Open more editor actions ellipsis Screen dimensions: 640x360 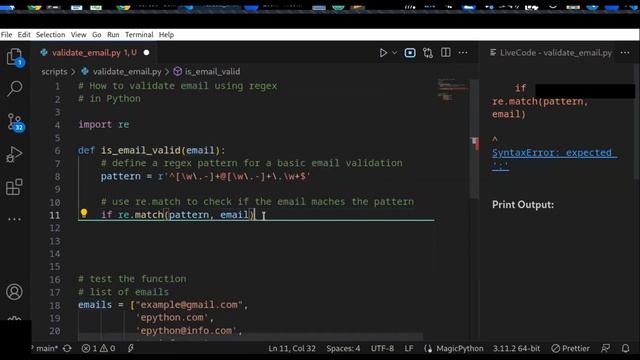click(463, 53)
